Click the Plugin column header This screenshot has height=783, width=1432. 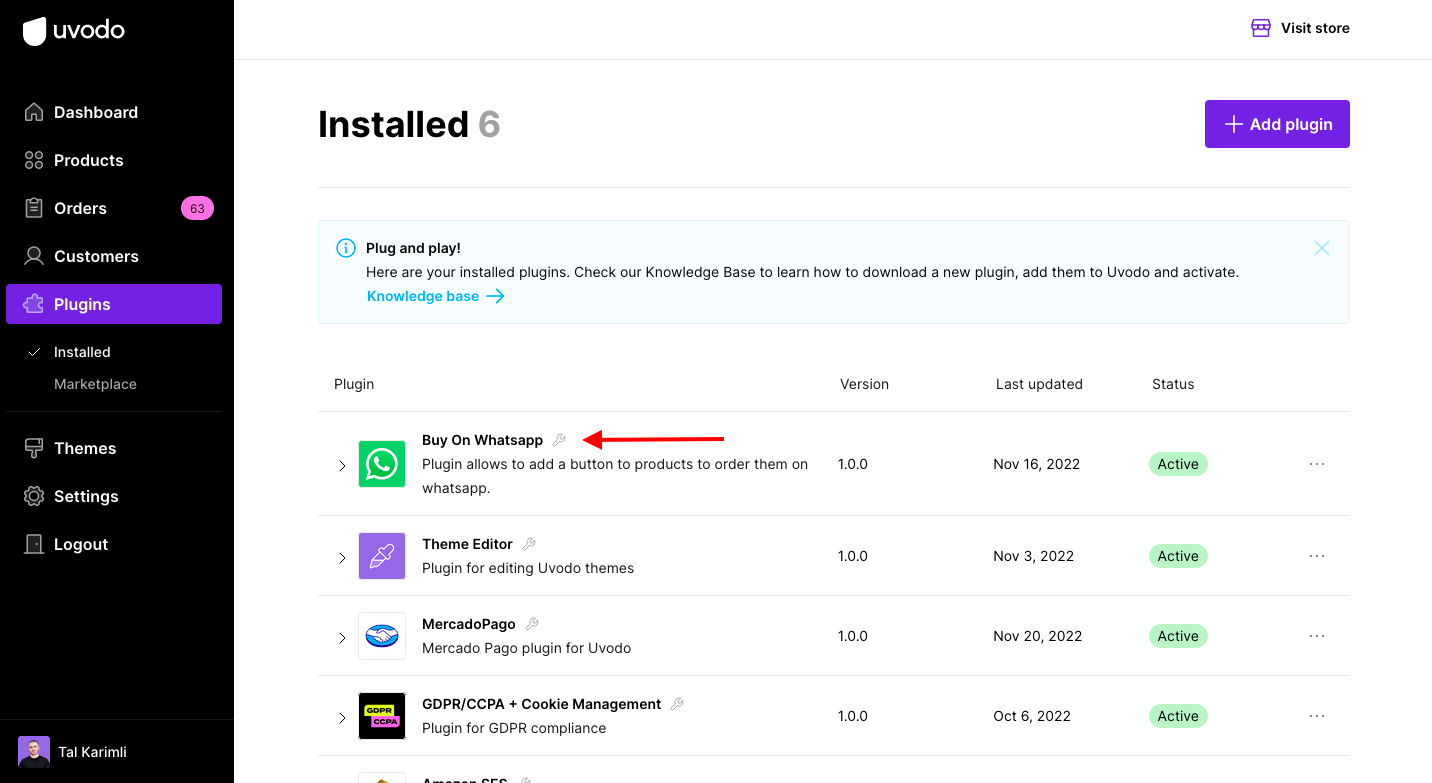(x=354, y=384)
